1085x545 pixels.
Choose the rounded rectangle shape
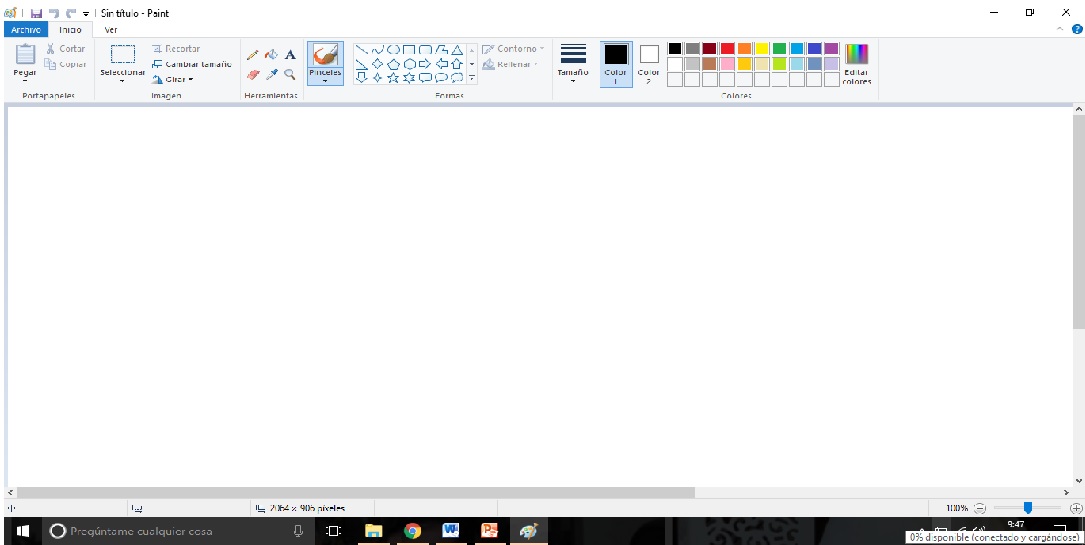point(425,50)
